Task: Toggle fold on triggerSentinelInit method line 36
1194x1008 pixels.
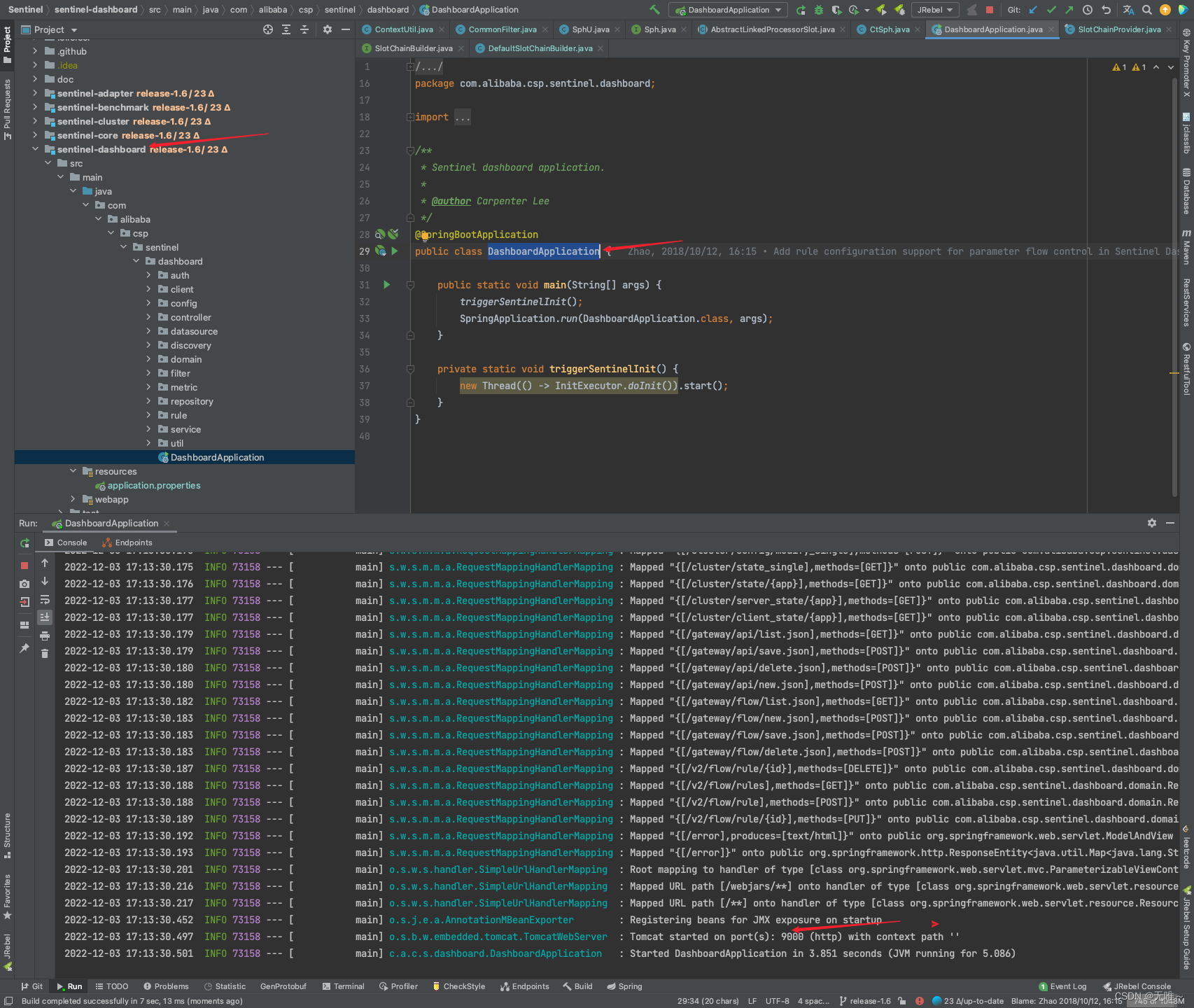Action: [410, 369]
